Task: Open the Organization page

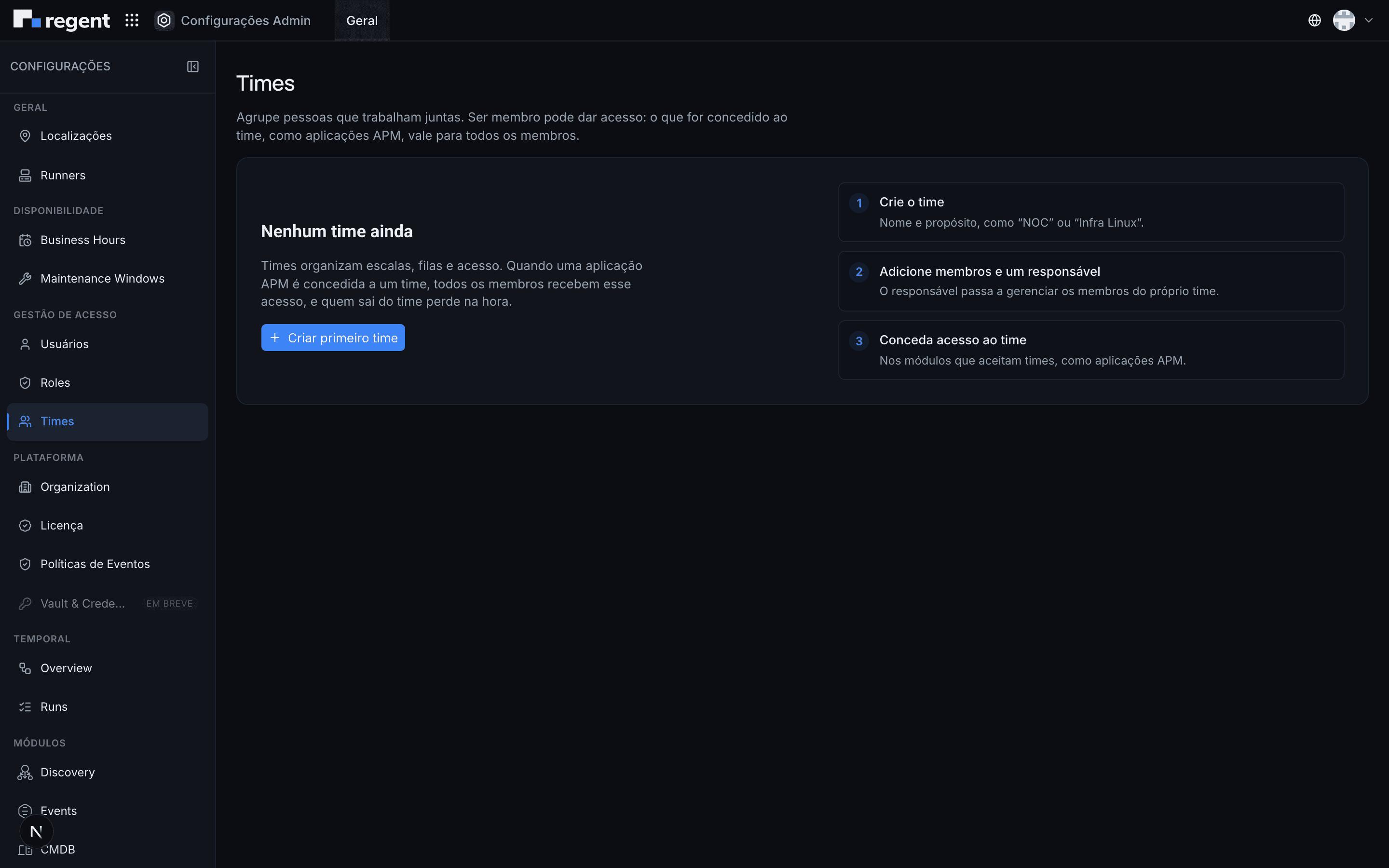Action: [108, 487]
